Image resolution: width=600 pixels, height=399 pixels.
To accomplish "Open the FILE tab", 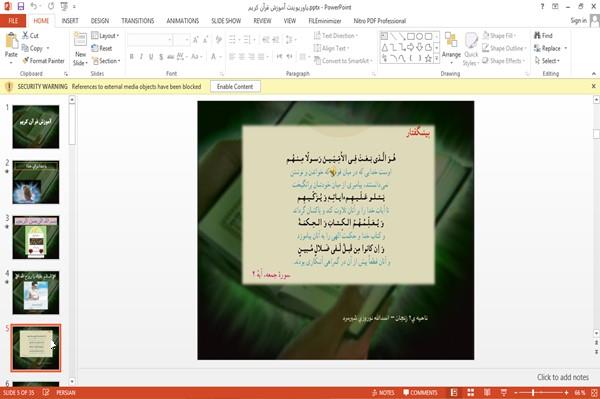I will [x=13, y=21].
